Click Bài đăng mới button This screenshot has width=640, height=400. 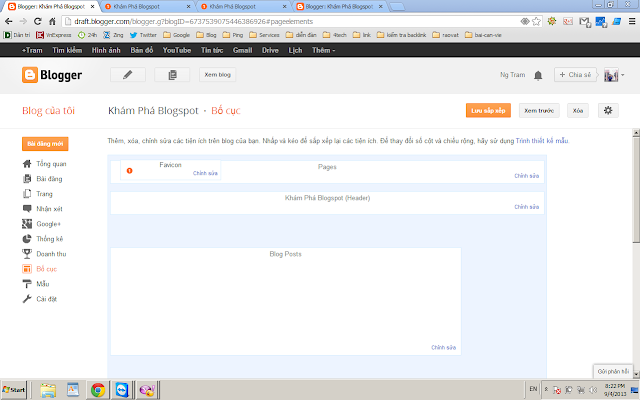point(45,144)
